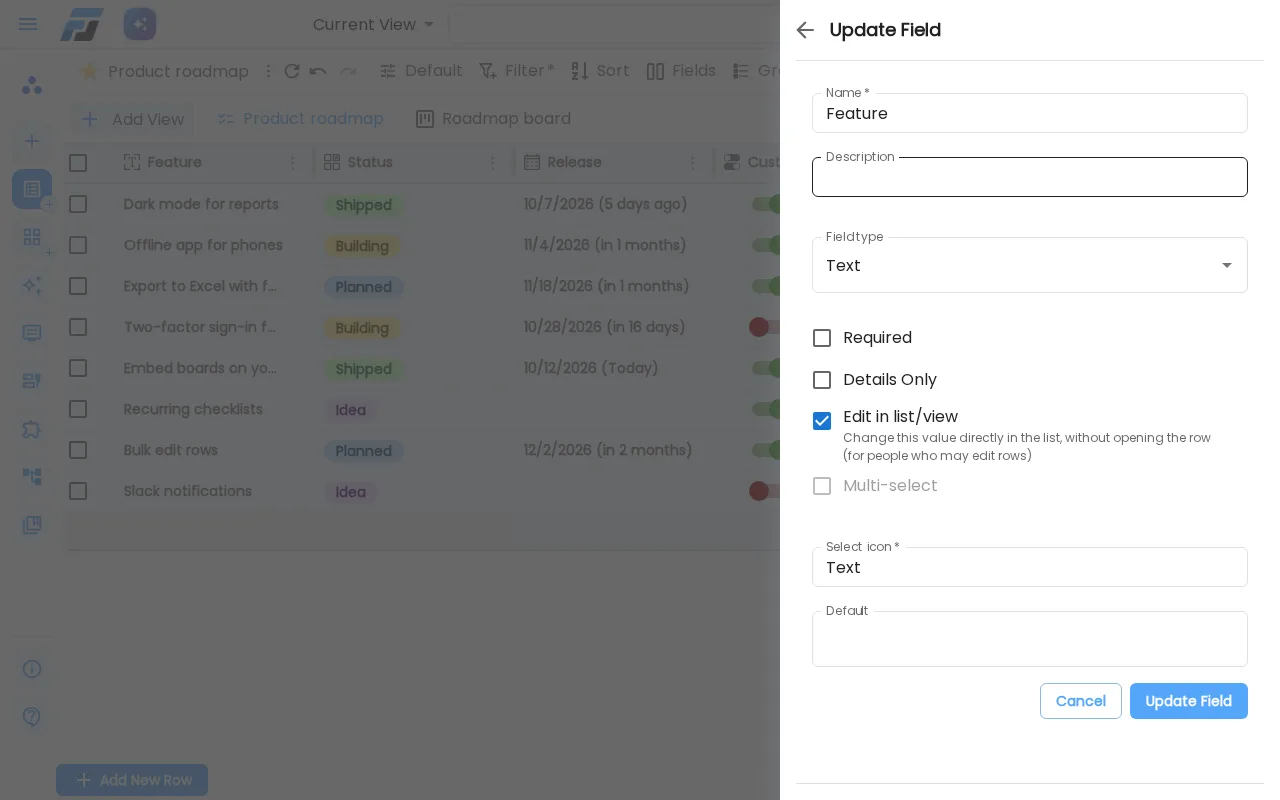Open the Filter options
1280x800 pixels.
click(x=516, y=71)
